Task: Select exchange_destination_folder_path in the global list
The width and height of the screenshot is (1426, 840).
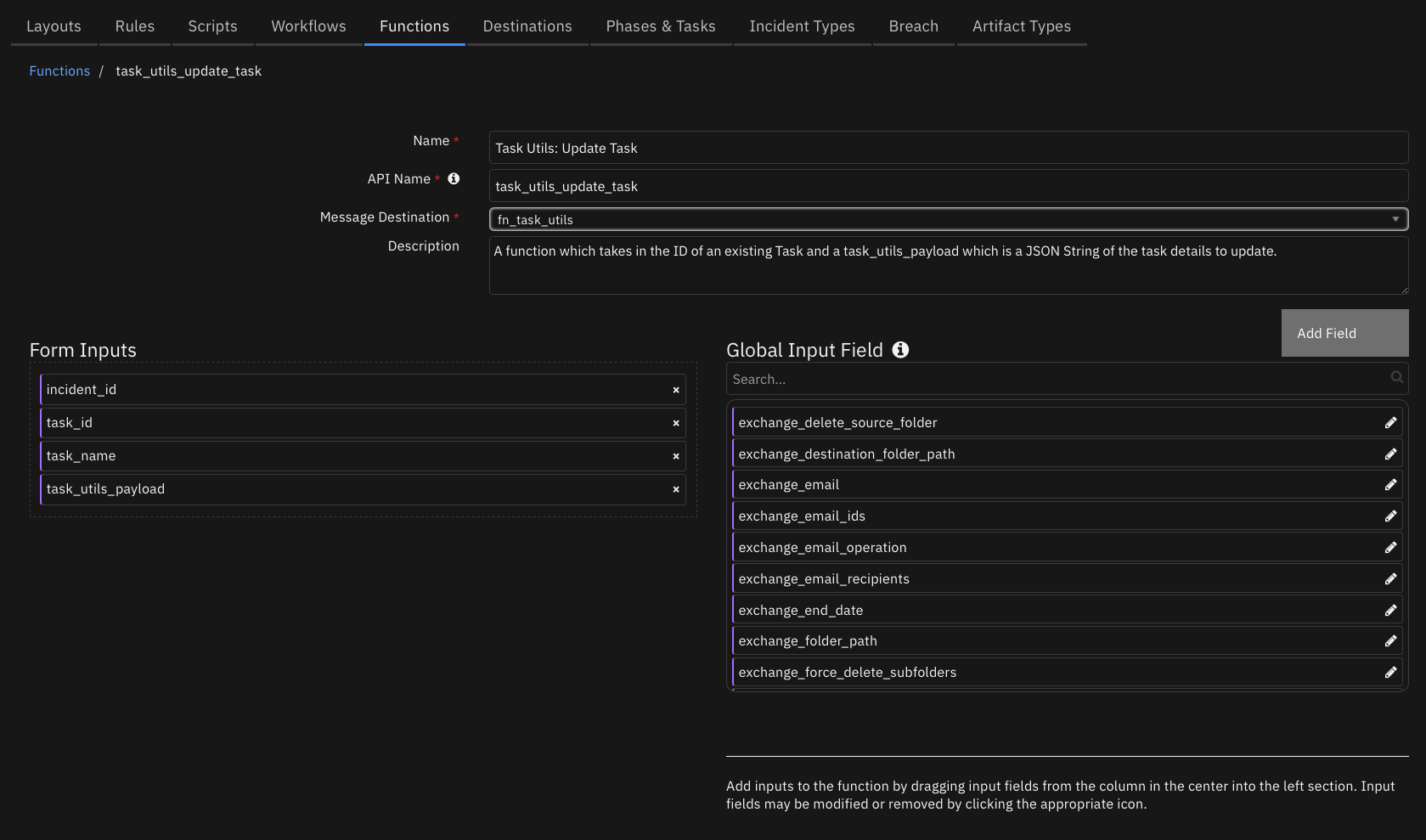Action: pos(1067,454)
